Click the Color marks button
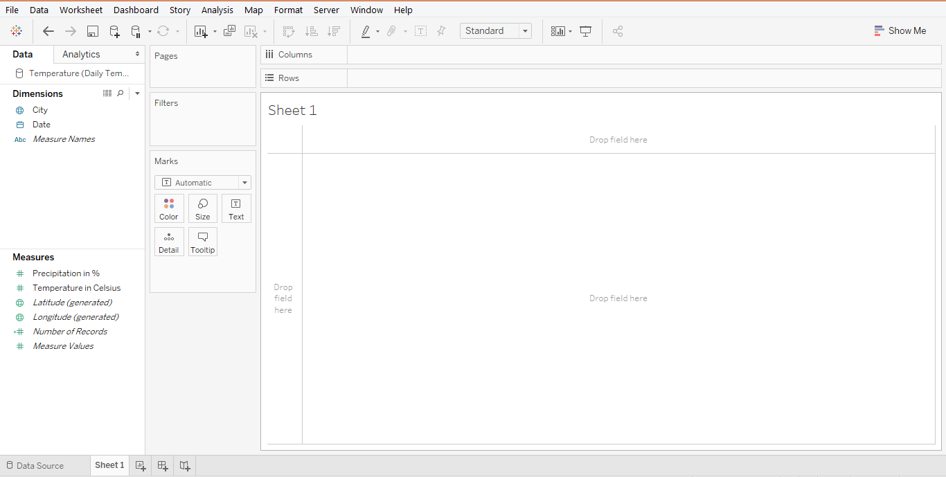The image size is (946, 477). [x=169, y=209]
